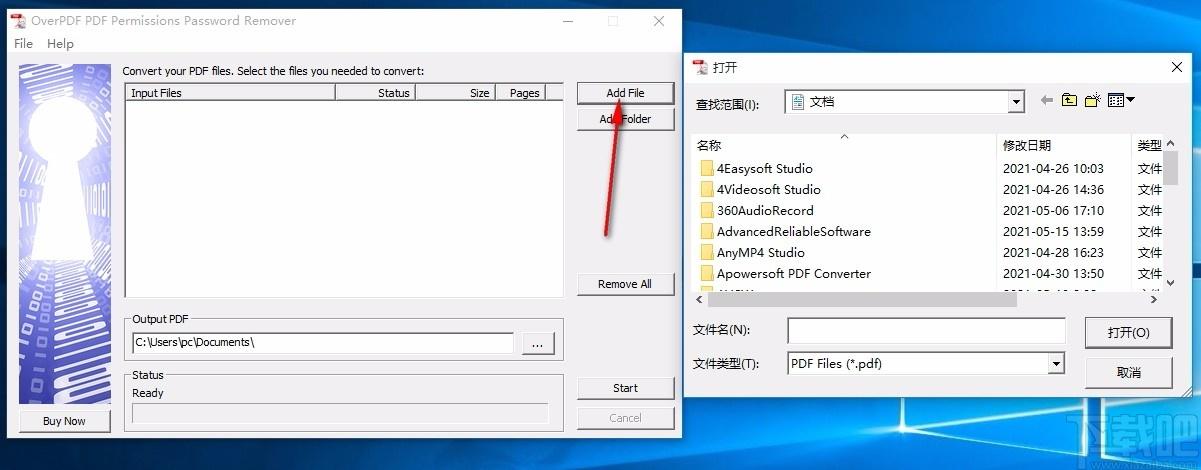
Task: Click the date 2021-04-30 13:50
Action: coord(1053,273)
